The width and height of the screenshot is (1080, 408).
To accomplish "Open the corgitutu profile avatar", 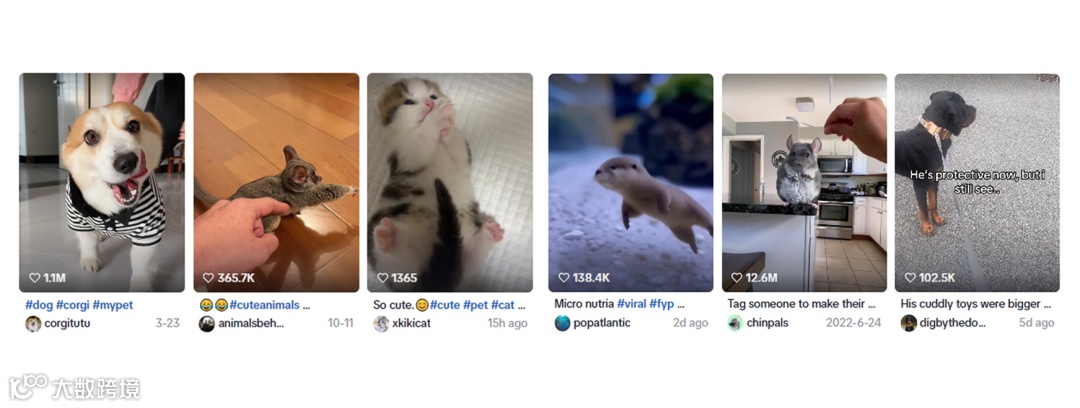I will click(x=33, y=323).
